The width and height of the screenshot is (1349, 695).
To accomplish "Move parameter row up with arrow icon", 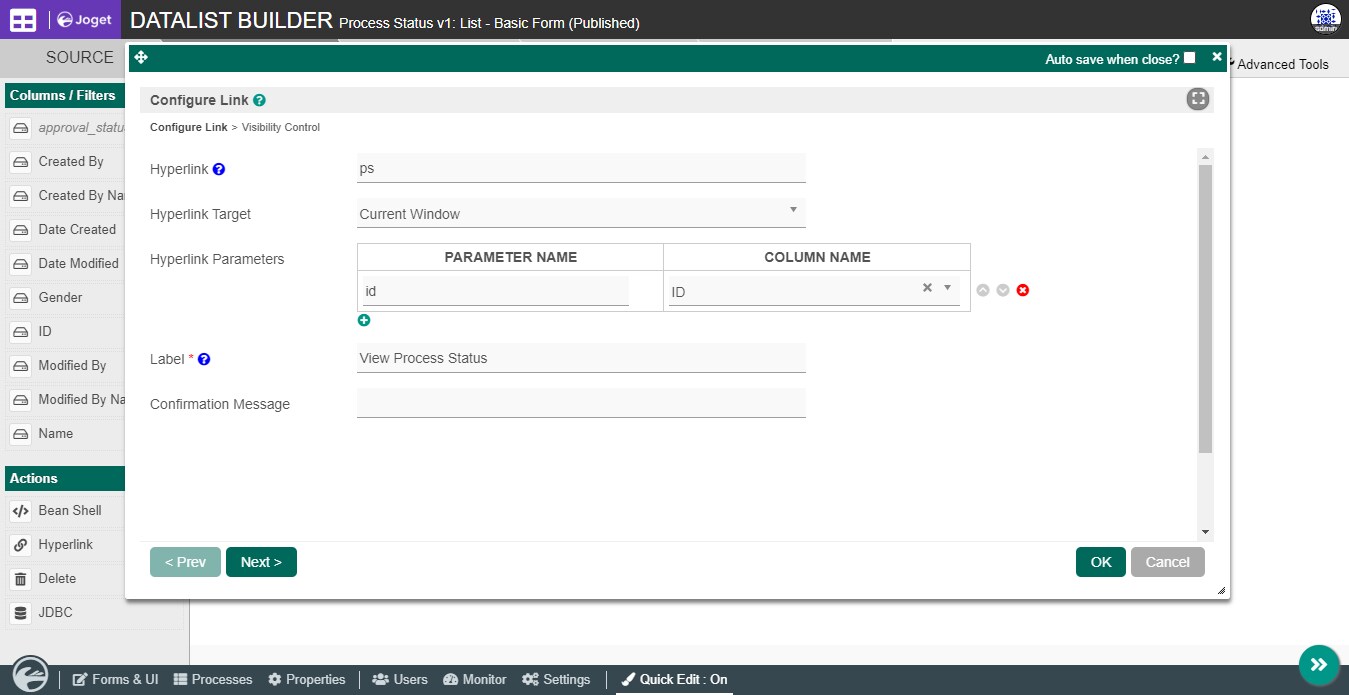I will point(983,290).
